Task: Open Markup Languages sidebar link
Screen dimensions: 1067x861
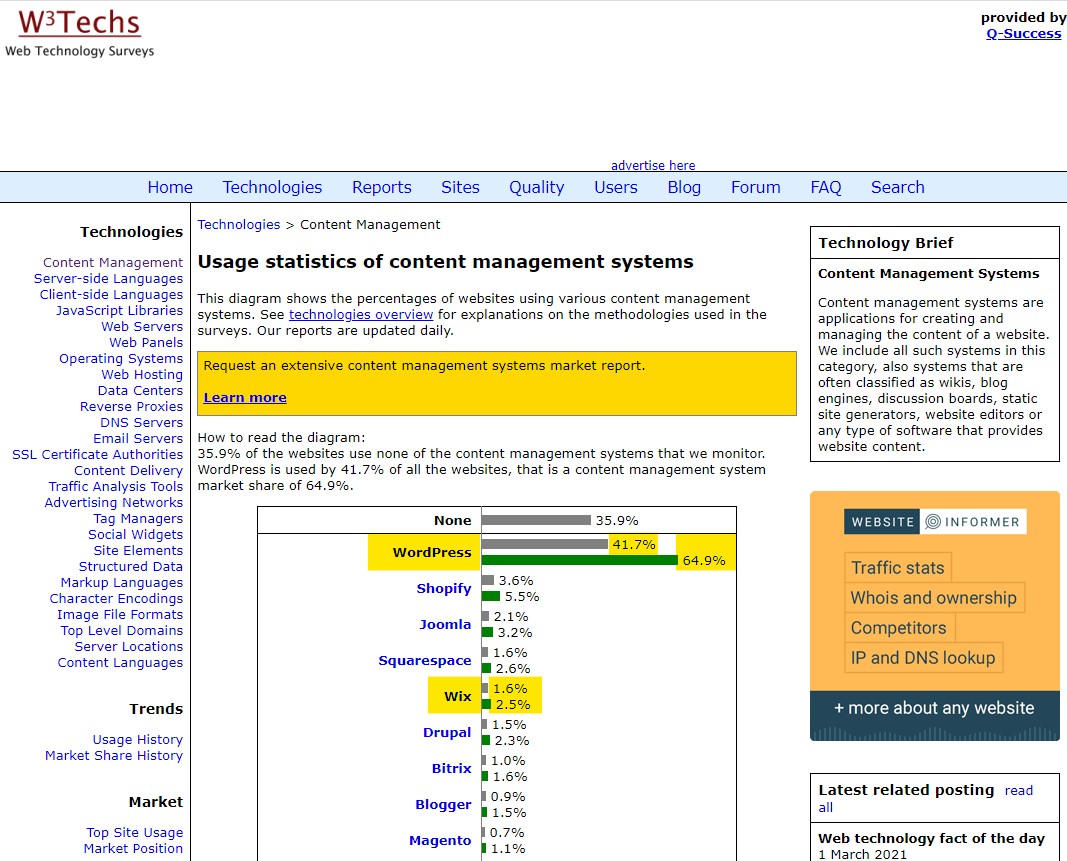Action: pos(122,583)
